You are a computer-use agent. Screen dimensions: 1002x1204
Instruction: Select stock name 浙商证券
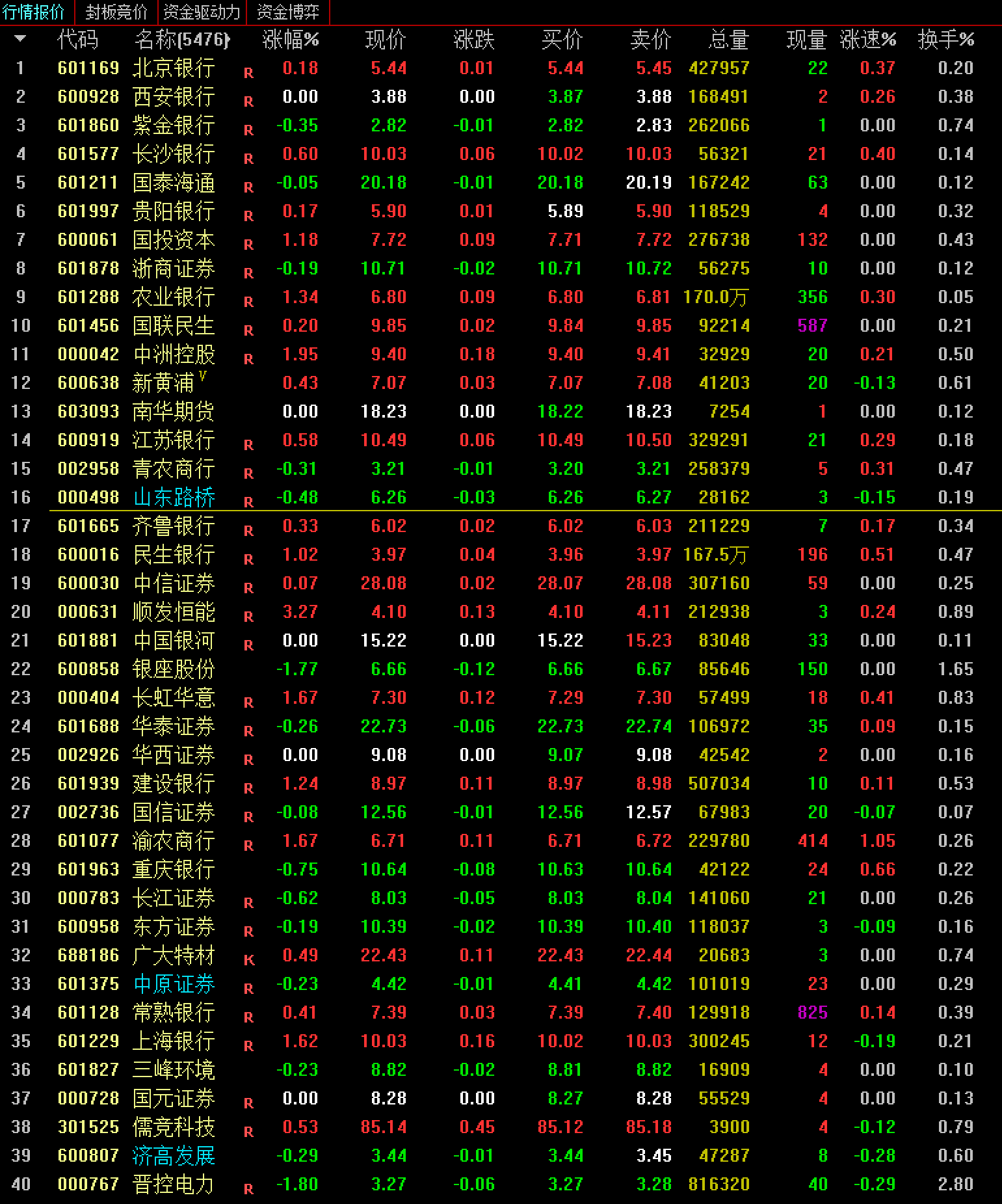tap(174, 269)
